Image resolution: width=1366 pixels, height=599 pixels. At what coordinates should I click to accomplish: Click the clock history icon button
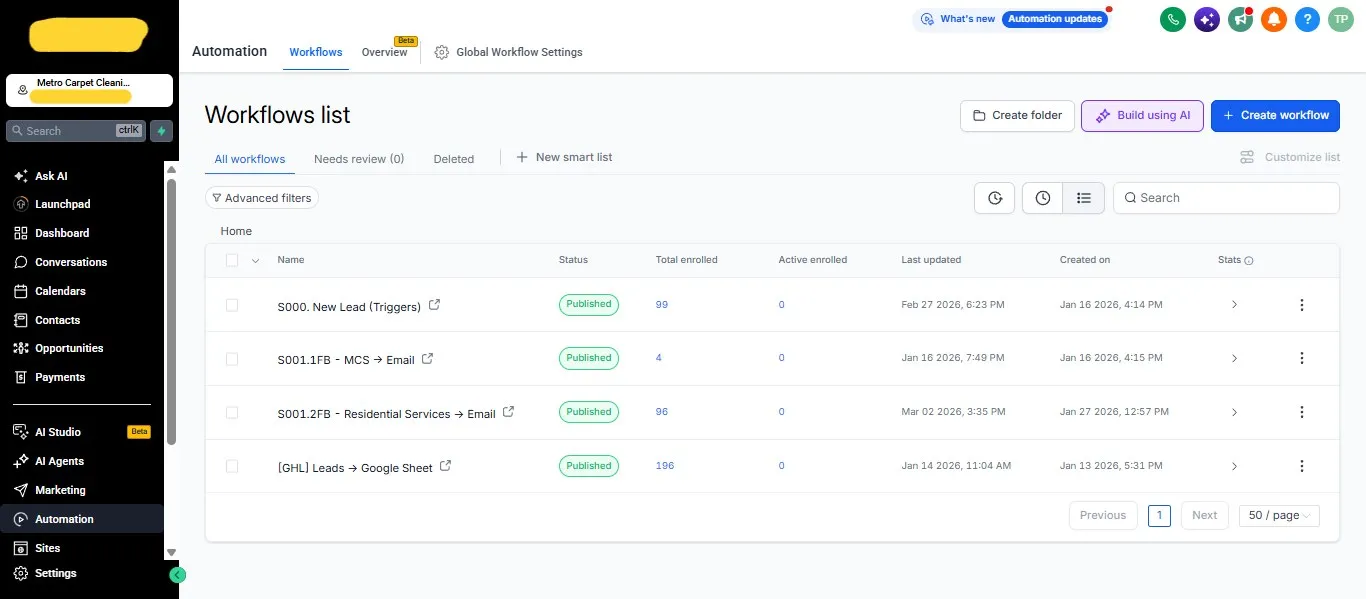[x=1042, y=198]
